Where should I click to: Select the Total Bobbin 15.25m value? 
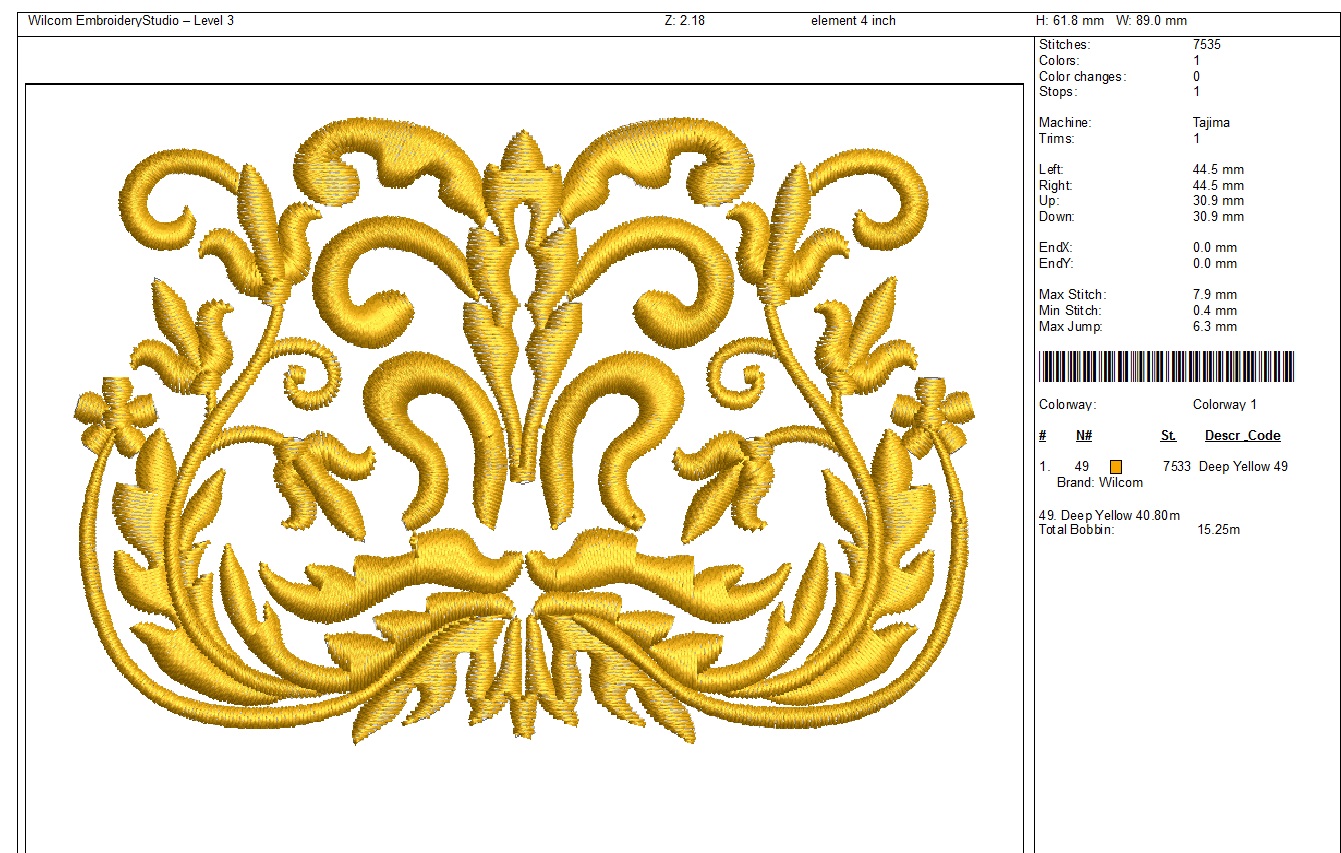[1218, 529]
